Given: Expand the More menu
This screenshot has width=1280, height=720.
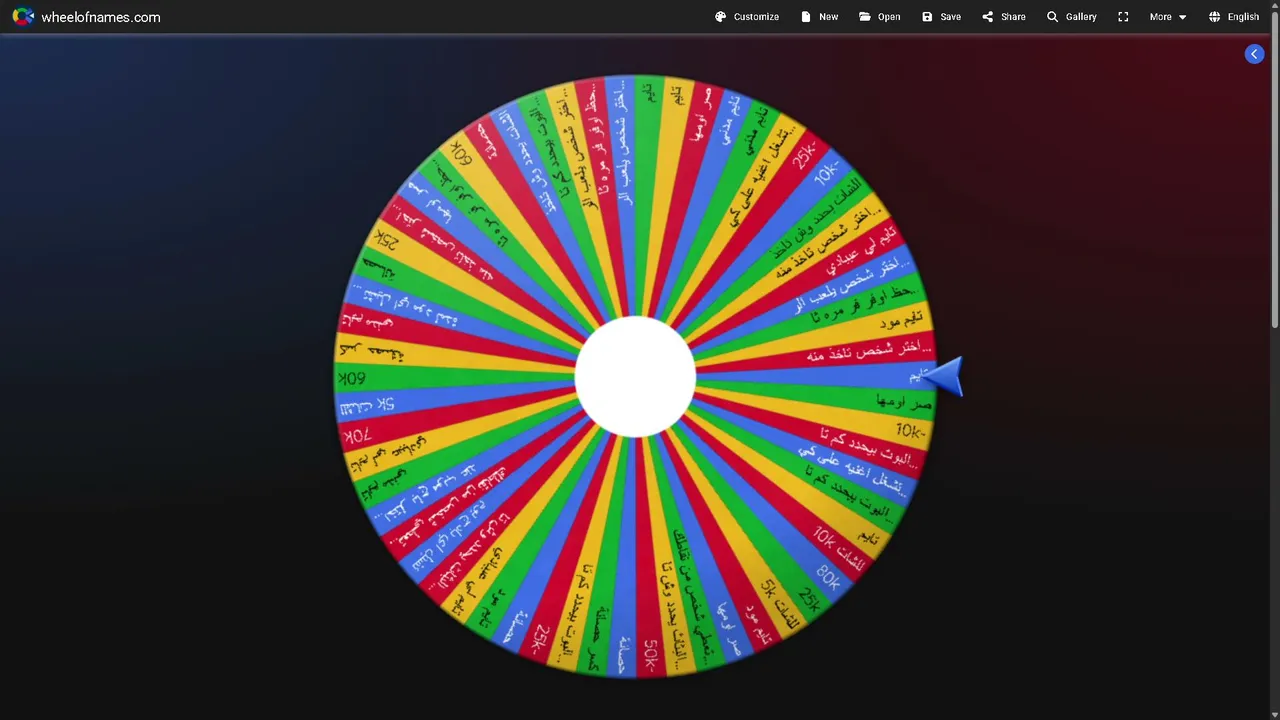Looking at the screenshot, I should point(1168,17).
